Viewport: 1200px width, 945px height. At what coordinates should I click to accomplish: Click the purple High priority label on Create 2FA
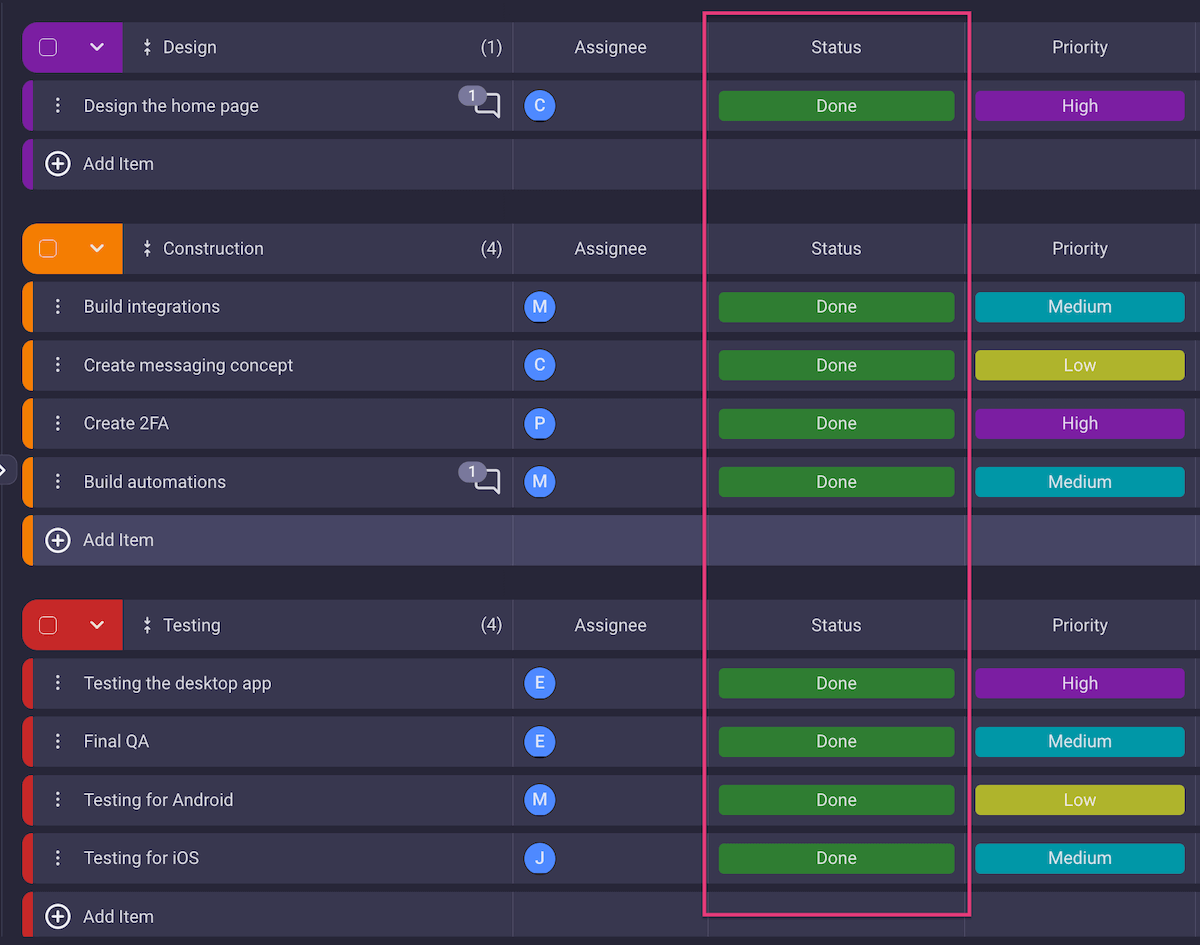pyautogui.click(x=1079, y=423)
